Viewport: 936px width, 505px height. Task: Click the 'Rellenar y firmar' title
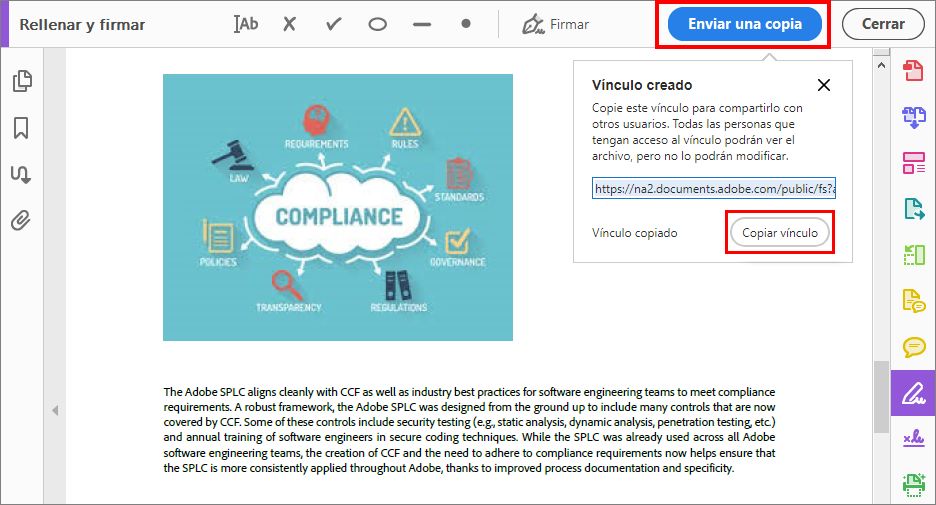tap(82, 24)
